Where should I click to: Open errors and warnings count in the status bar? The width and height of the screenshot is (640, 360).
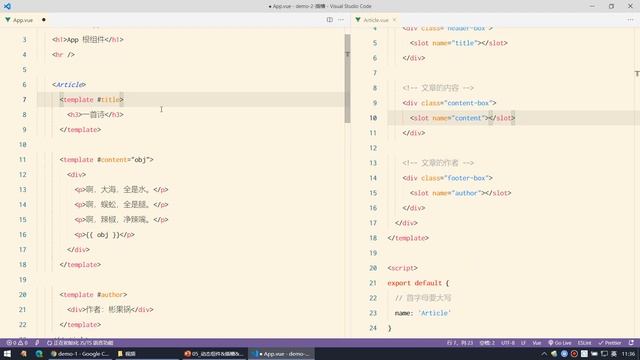17,343
